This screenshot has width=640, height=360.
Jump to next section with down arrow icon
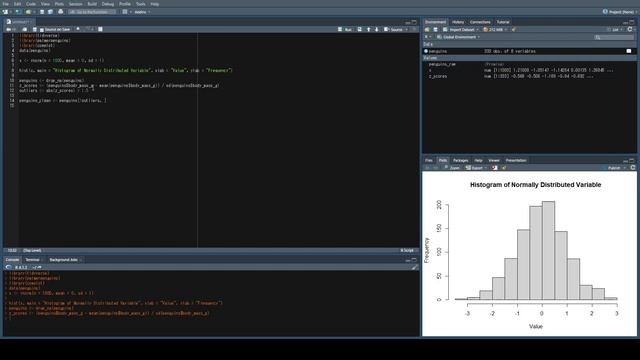pyautogui.click(x=377, y=29)
